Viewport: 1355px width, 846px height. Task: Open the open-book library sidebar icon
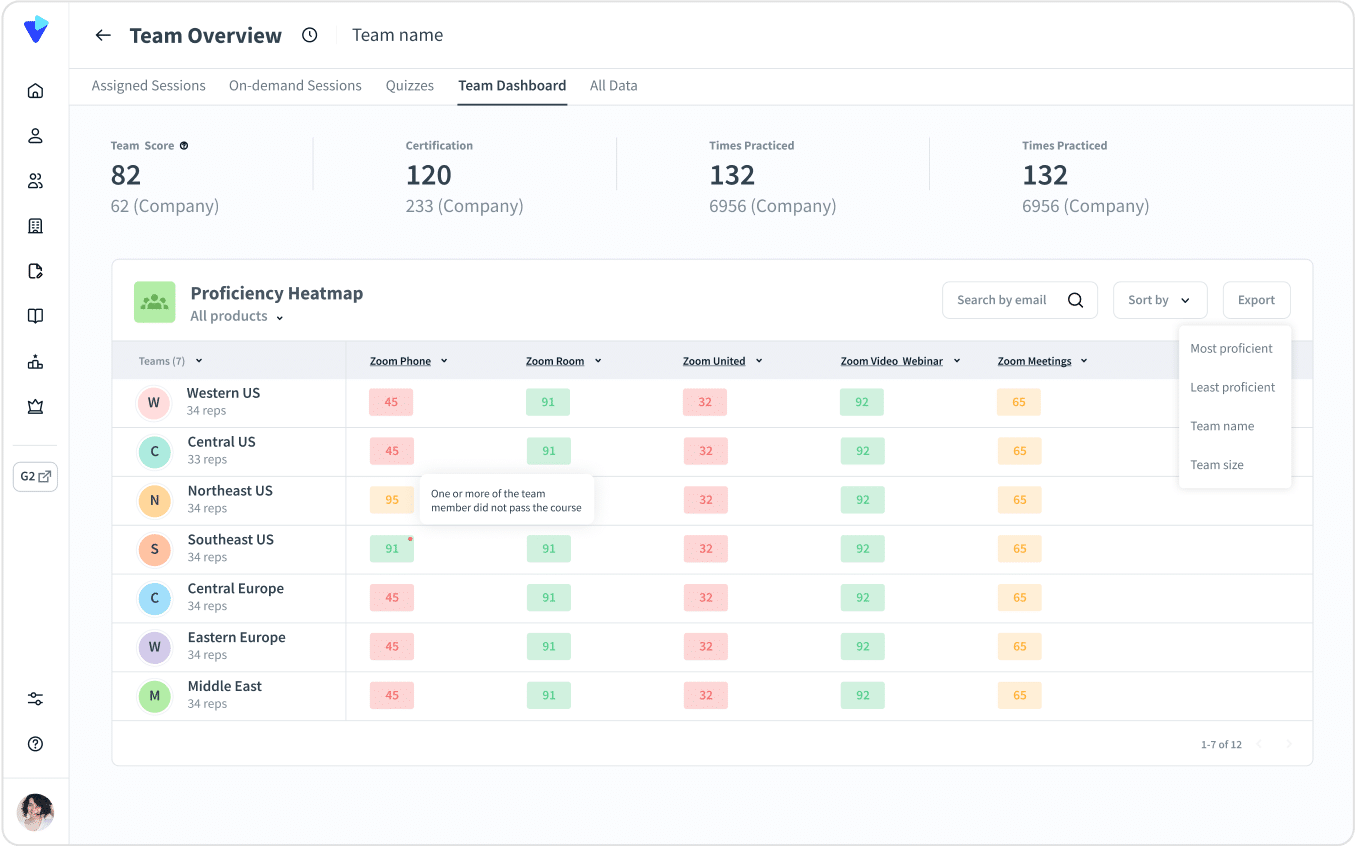(36, 316)
